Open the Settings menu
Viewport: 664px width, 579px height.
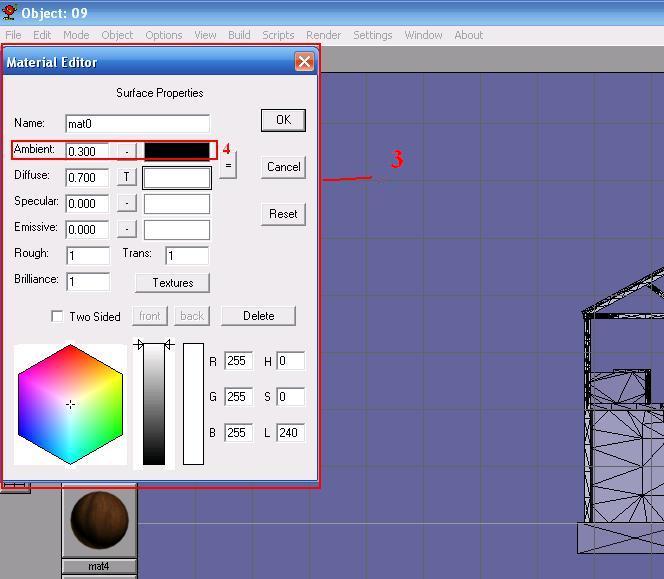coord(373,35)
